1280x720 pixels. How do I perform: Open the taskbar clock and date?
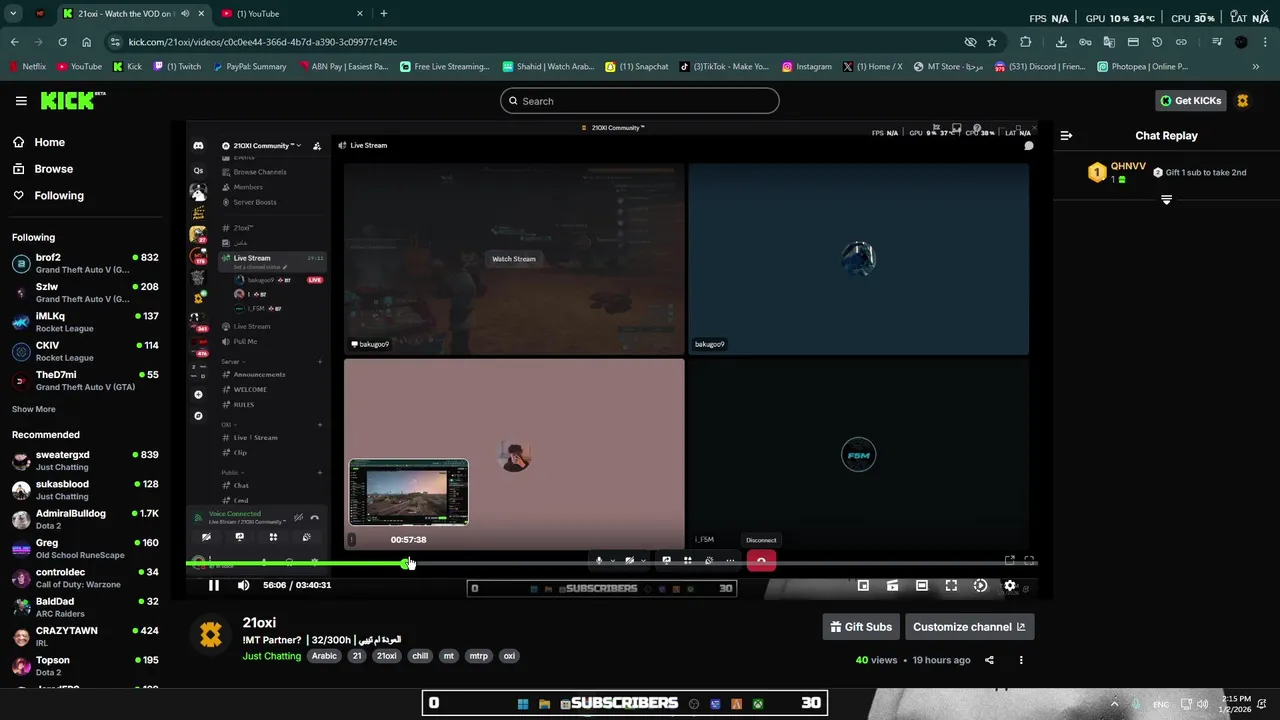click(x=1236, y=704)
